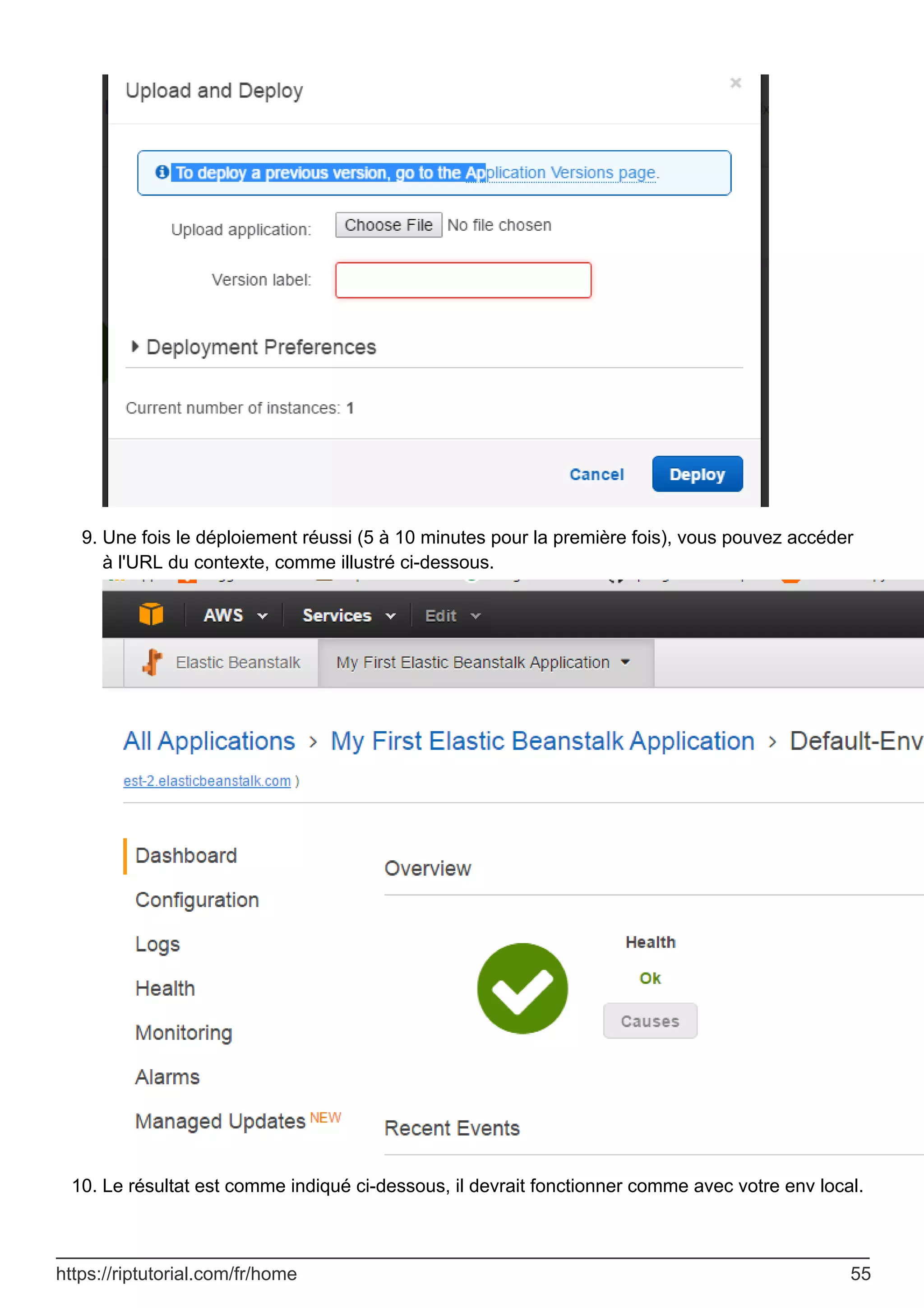Click the orange AWS cube logo

tap(151, 615)
